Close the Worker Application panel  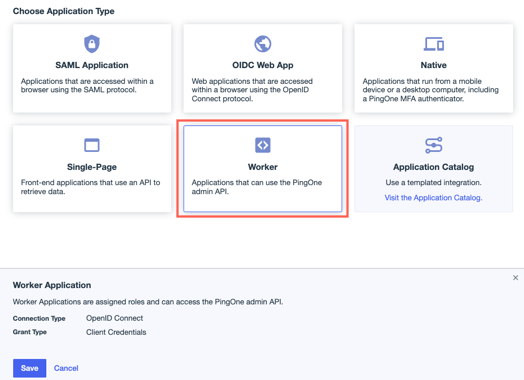tap(515, 278)
